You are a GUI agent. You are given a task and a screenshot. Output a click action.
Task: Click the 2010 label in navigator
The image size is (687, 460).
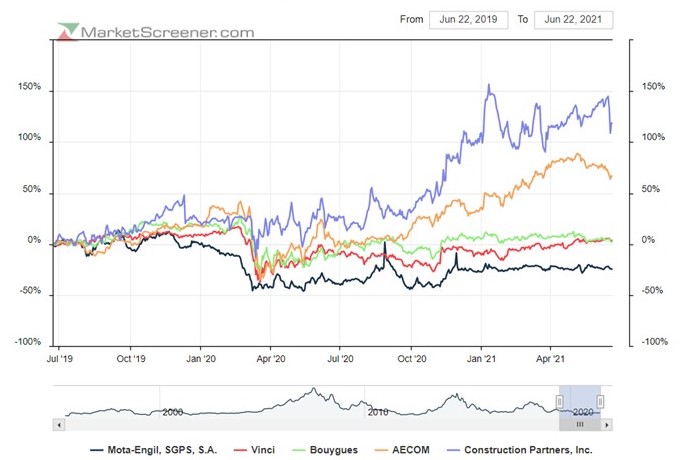click(x=378, y=412)
